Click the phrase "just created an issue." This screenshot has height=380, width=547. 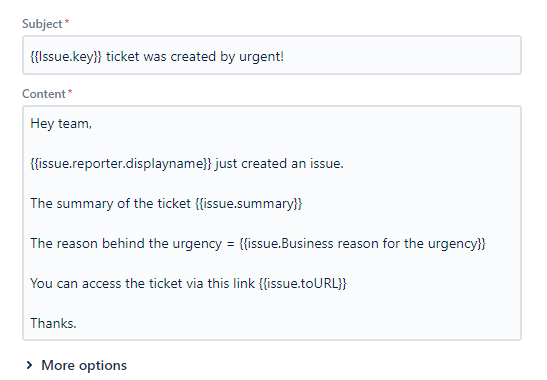pos(279,163)
